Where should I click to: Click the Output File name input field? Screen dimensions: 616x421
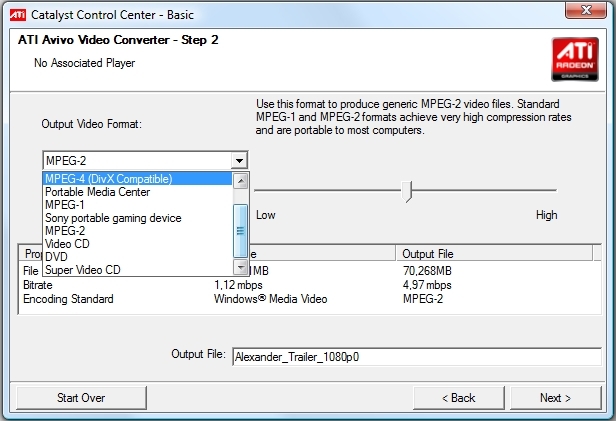[x=417, y=357]
